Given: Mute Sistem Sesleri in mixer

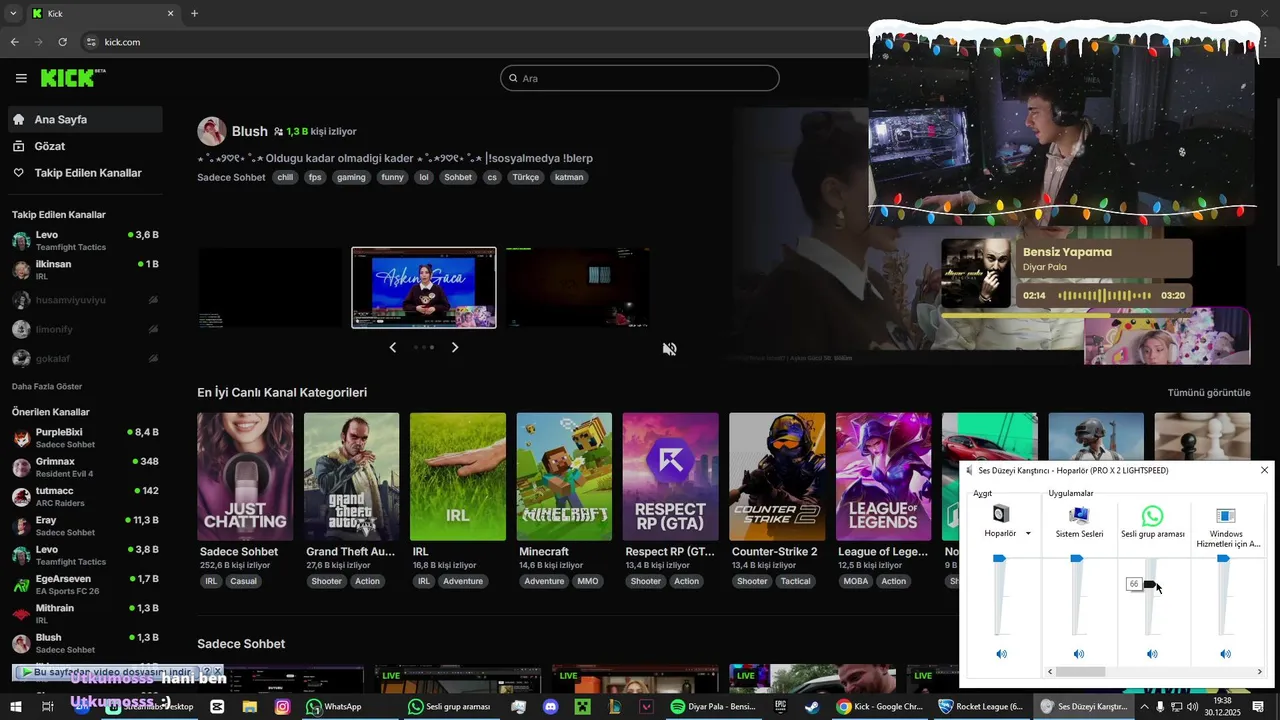Looking at the screenshot, I should tap(1079, 654).
